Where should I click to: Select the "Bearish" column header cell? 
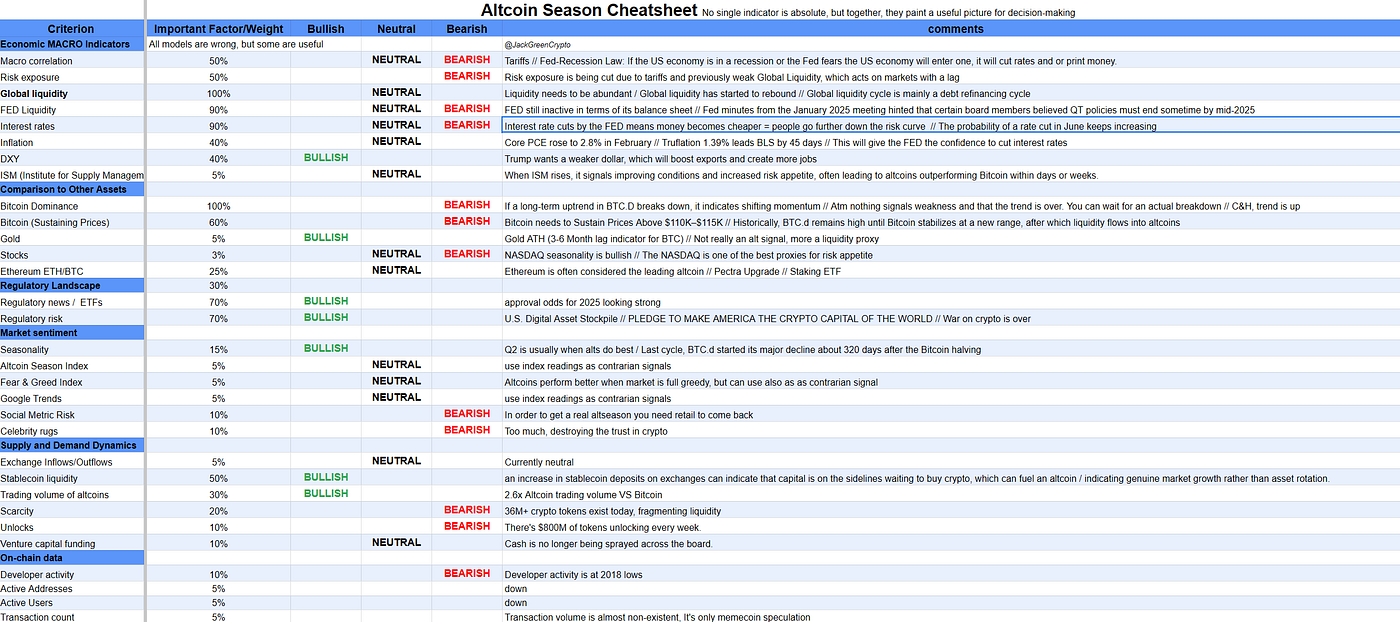pos(467,29)
